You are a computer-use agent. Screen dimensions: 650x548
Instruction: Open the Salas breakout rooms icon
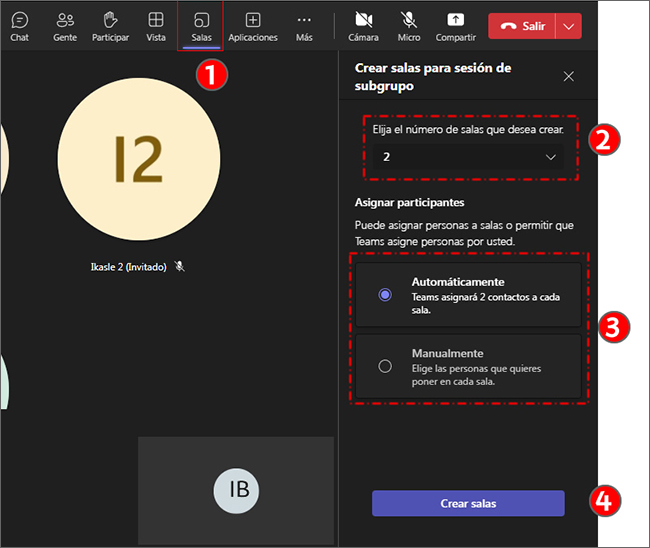click(x=201, y=26)
